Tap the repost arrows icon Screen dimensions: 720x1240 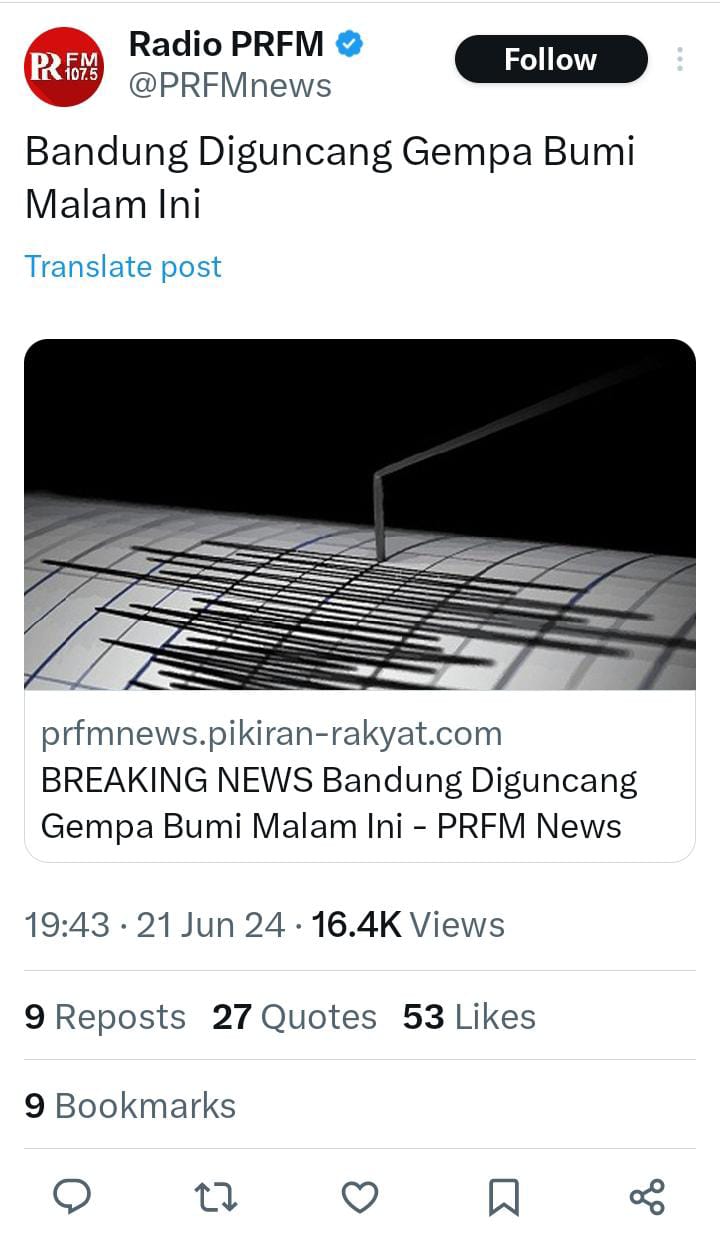point(215,1196)
